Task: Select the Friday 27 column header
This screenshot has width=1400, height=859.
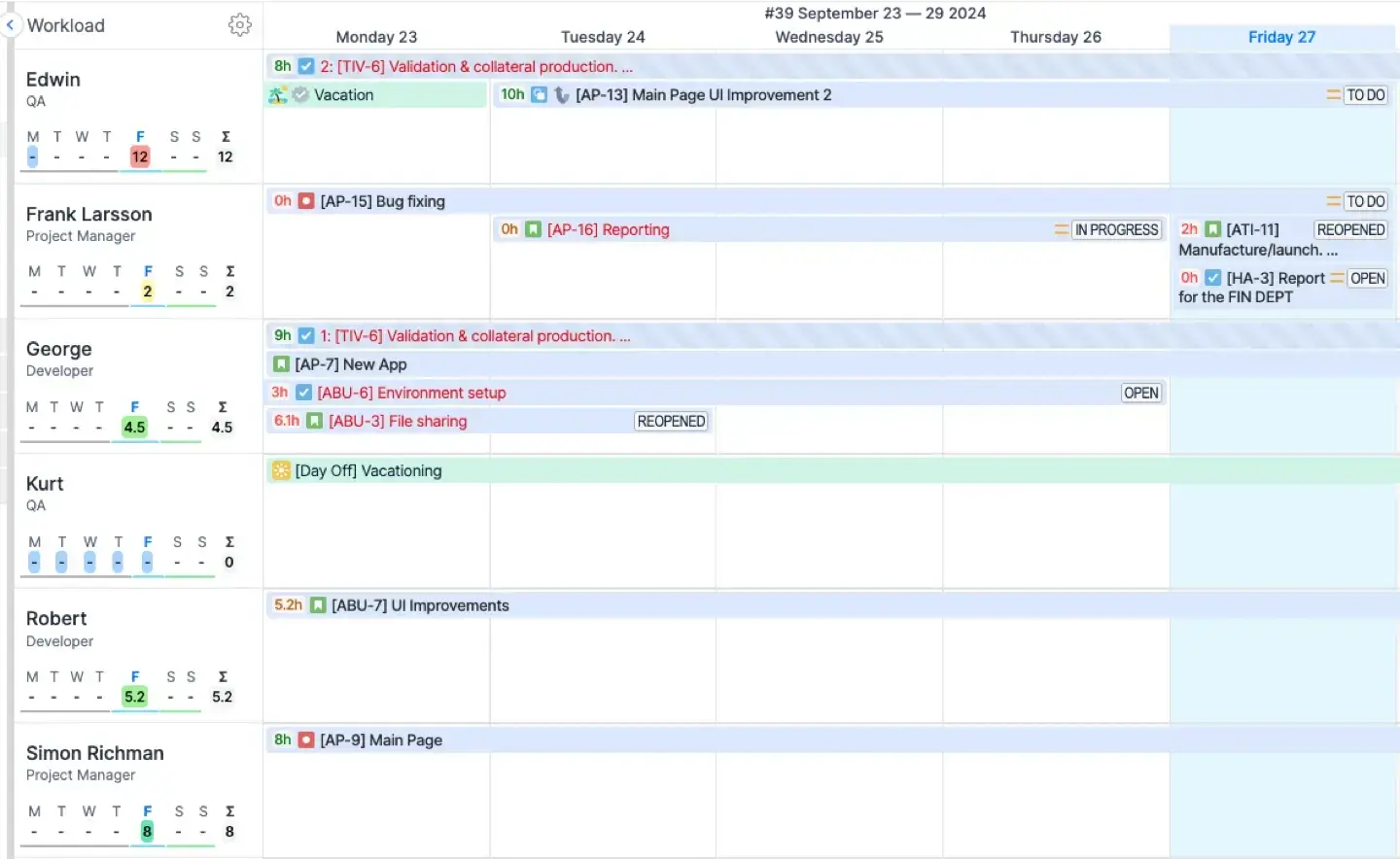Action: pos(1281,37)
